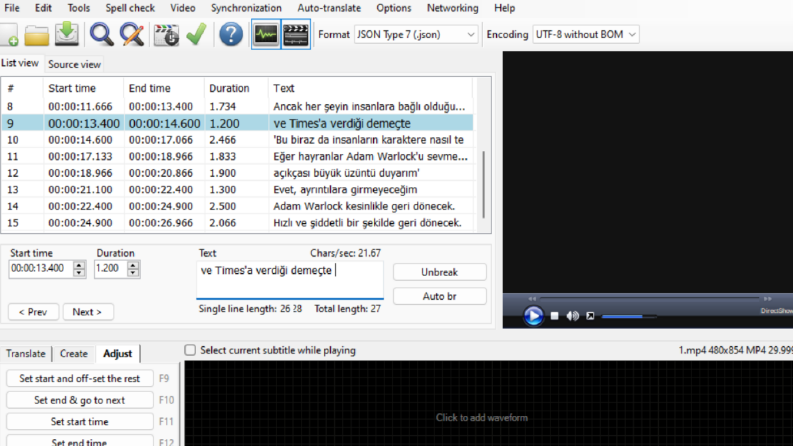Open the Auto-translate menu
The width and height of the screenshot is (793, 446).
point(329,8)
